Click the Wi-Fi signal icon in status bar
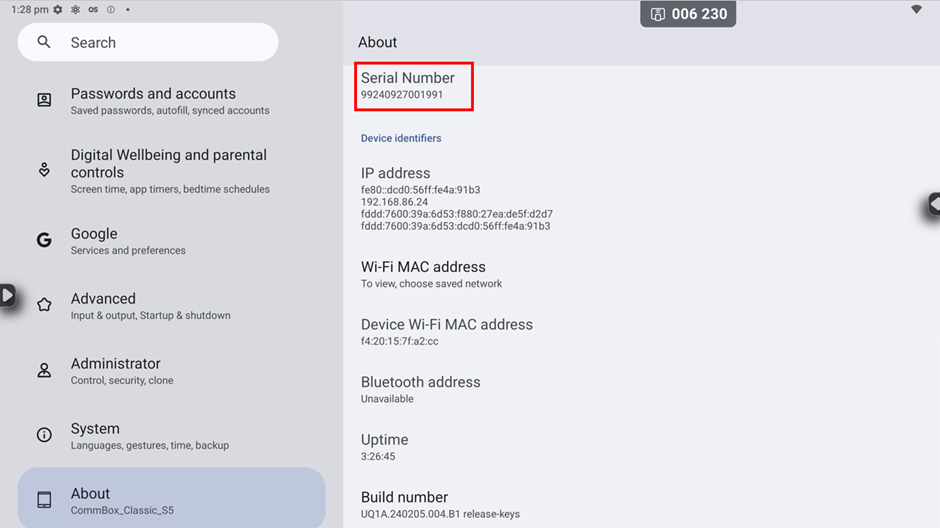This screenshot has width=940, height=528. coord(917,9)
